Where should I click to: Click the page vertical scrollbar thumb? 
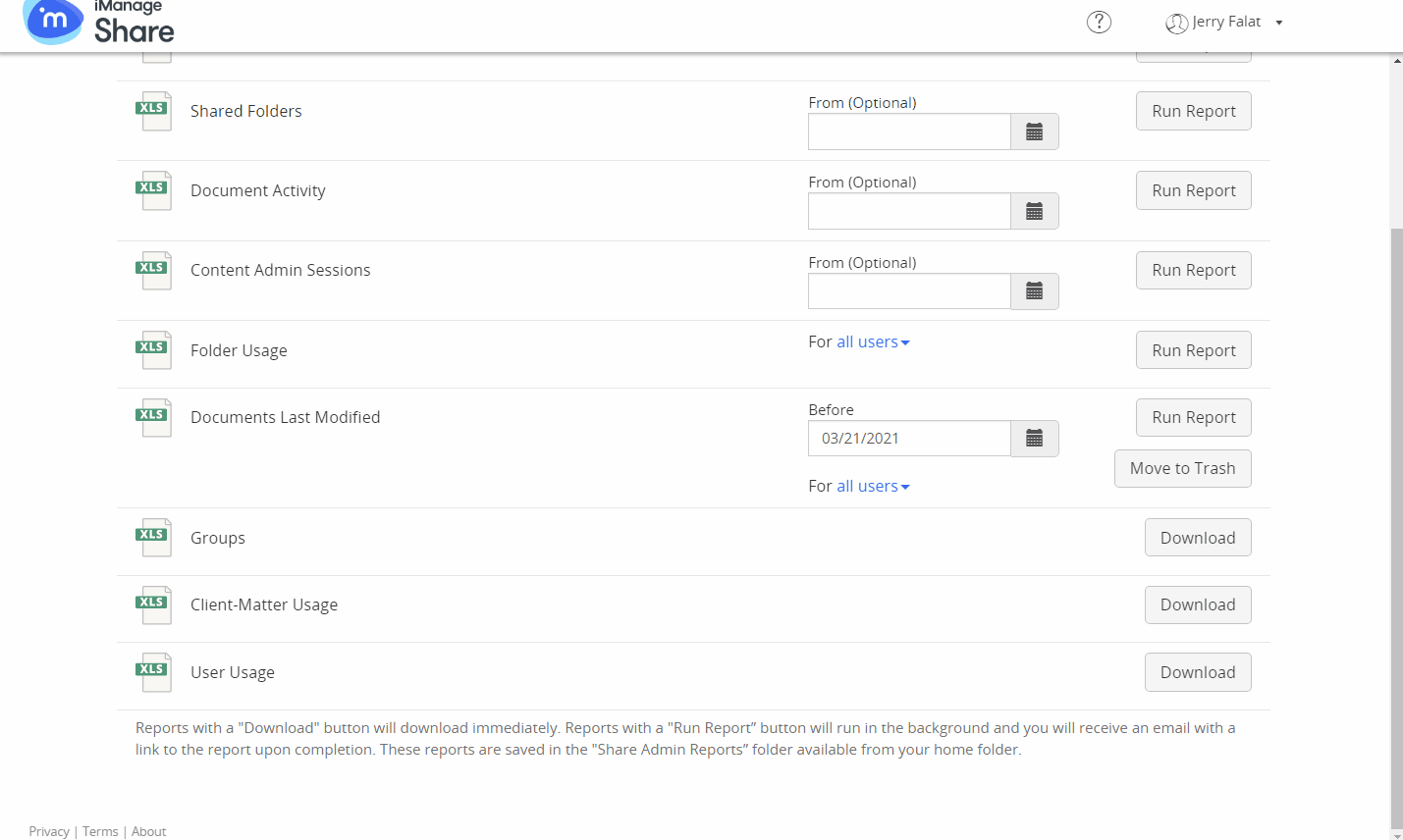pyautogui.click(x=1396, y=528)
